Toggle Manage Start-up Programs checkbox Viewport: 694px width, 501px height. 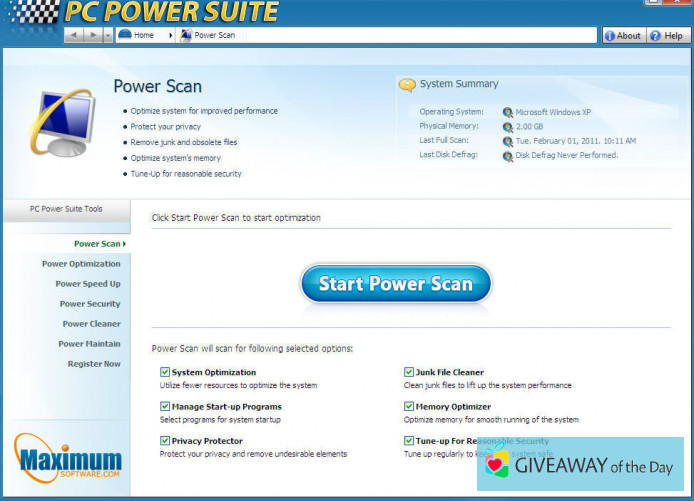(165, 407)
